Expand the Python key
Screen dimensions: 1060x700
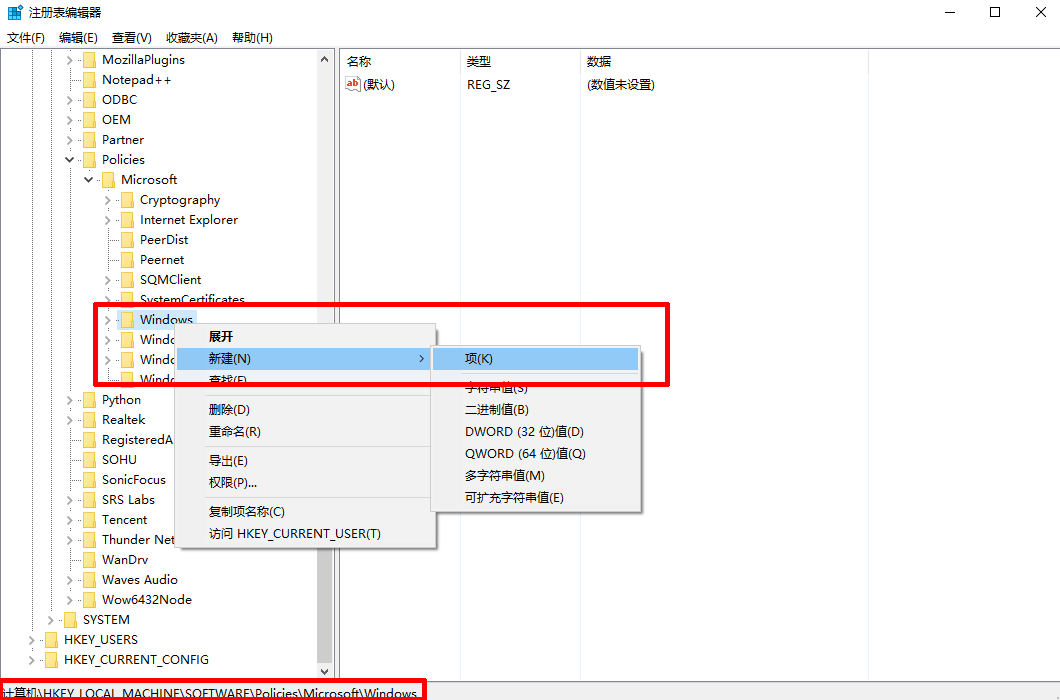(69, 399)
